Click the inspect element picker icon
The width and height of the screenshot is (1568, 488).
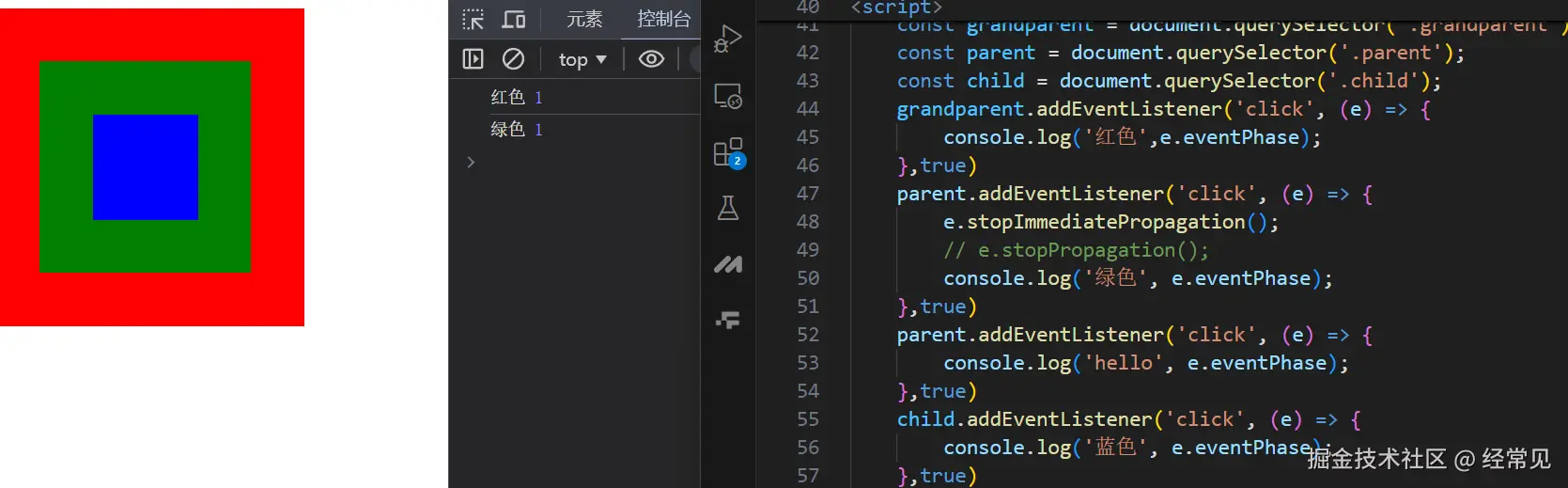474,19
